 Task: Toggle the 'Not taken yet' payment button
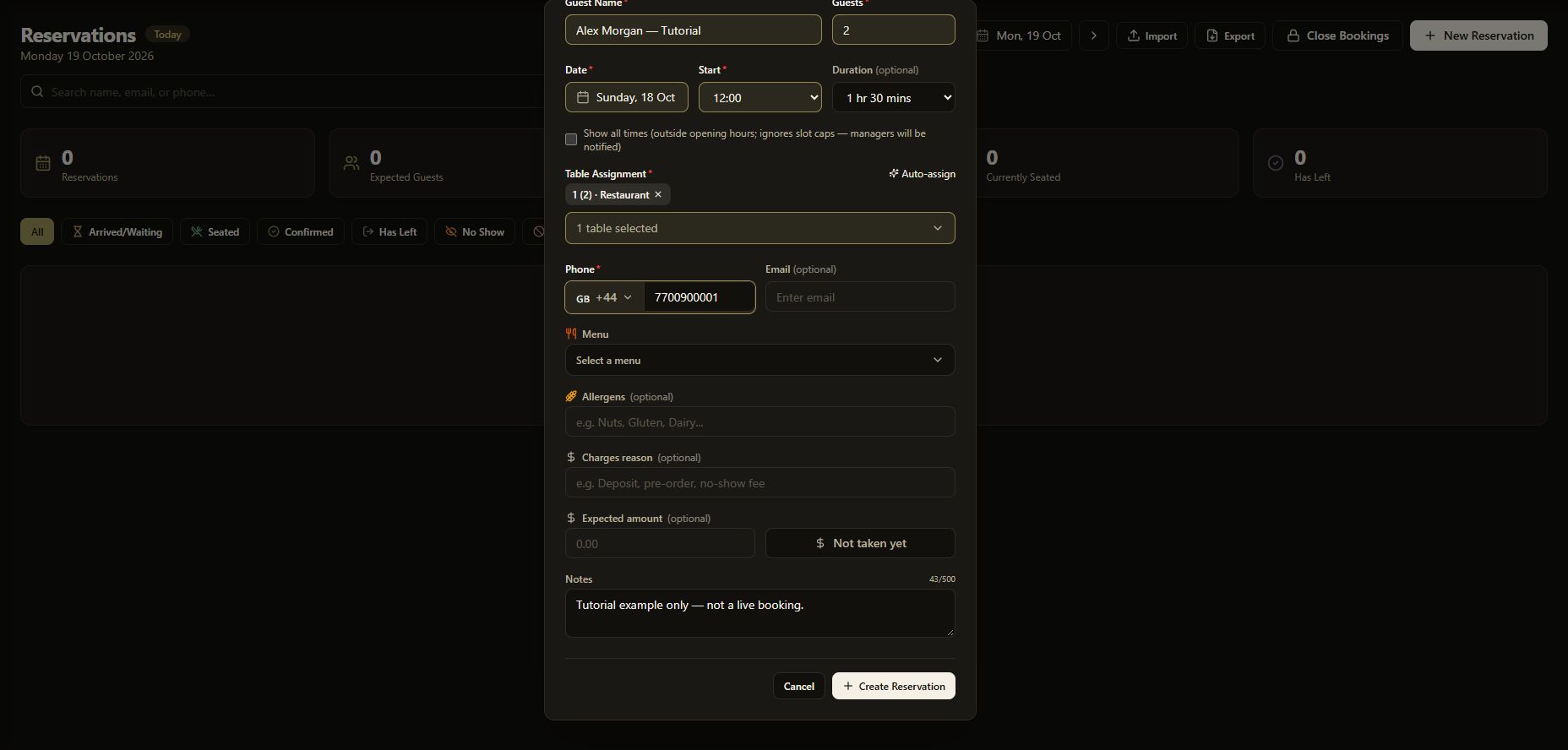click(x=860, y=543)
